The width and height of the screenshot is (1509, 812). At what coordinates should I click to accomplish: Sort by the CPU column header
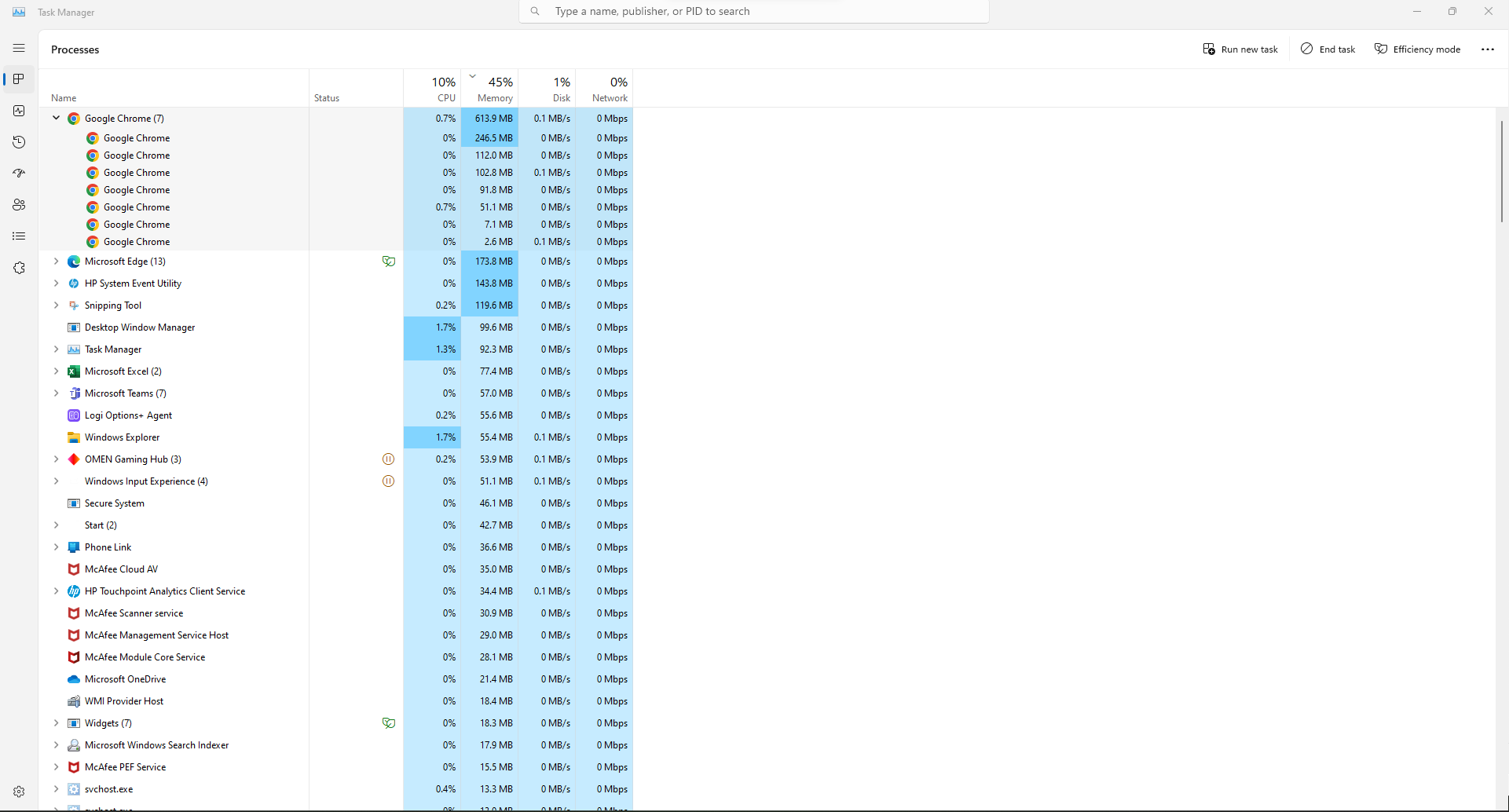432,88
